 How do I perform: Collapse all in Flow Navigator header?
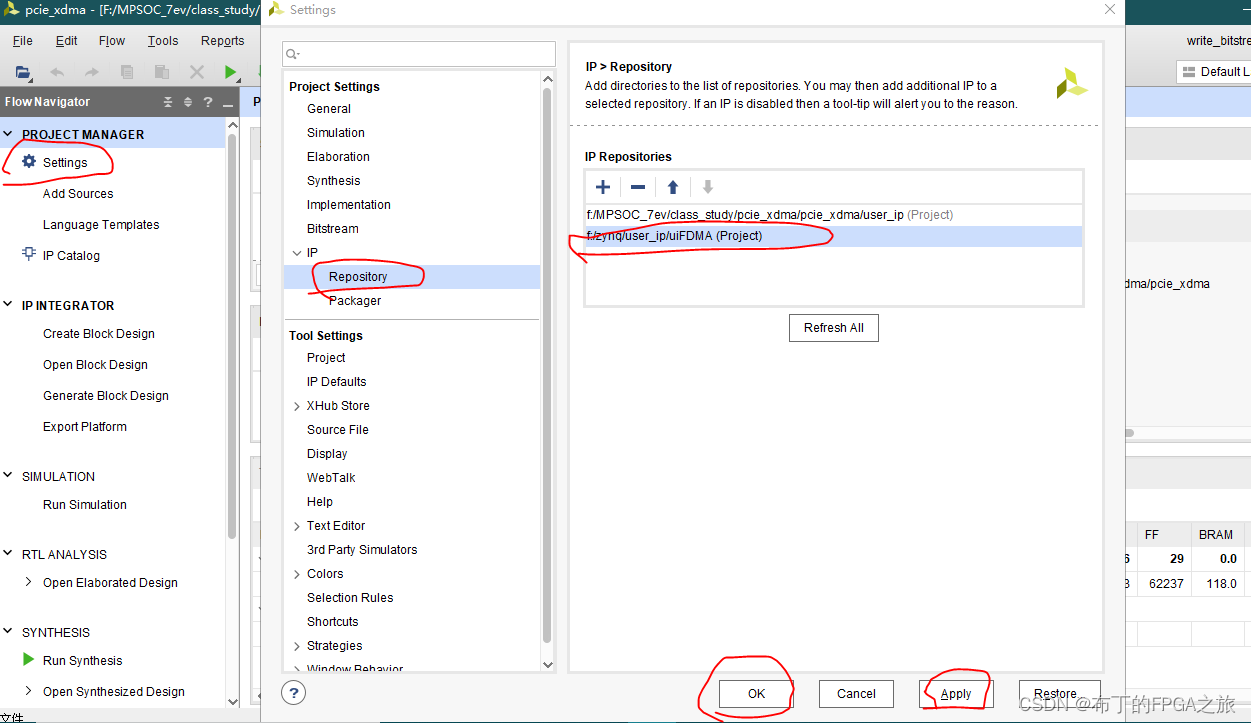coord(168,102)
